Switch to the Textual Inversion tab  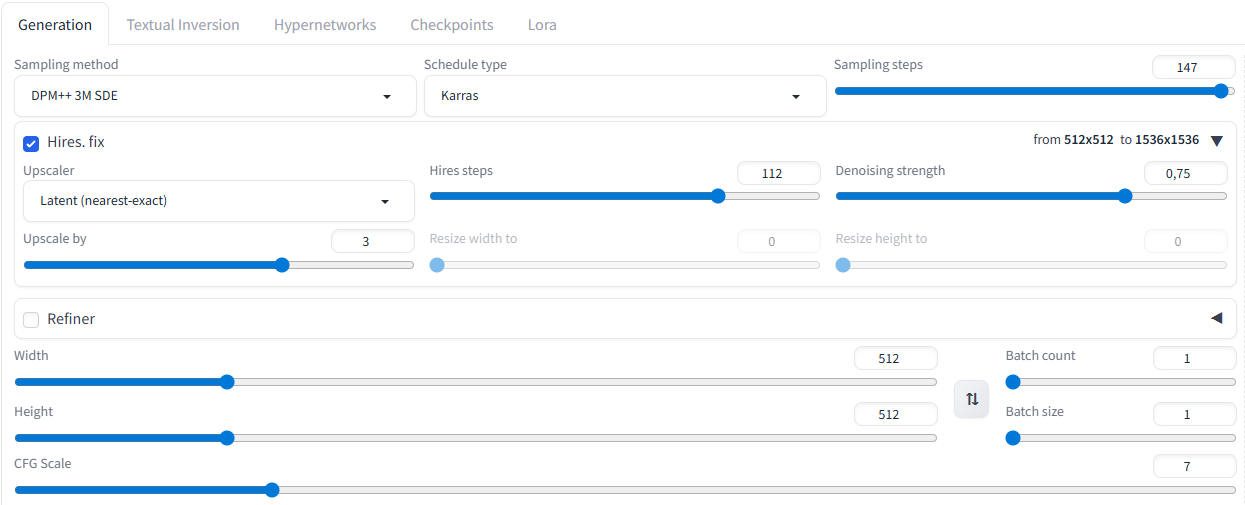183,25
